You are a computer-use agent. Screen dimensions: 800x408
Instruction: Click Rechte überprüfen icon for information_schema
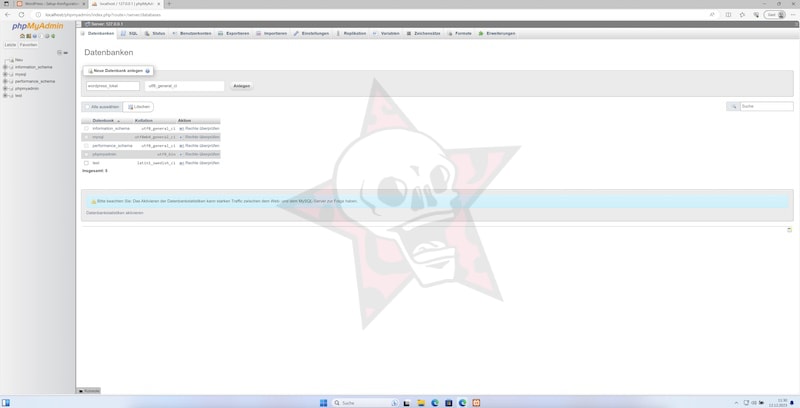[182, 129]
